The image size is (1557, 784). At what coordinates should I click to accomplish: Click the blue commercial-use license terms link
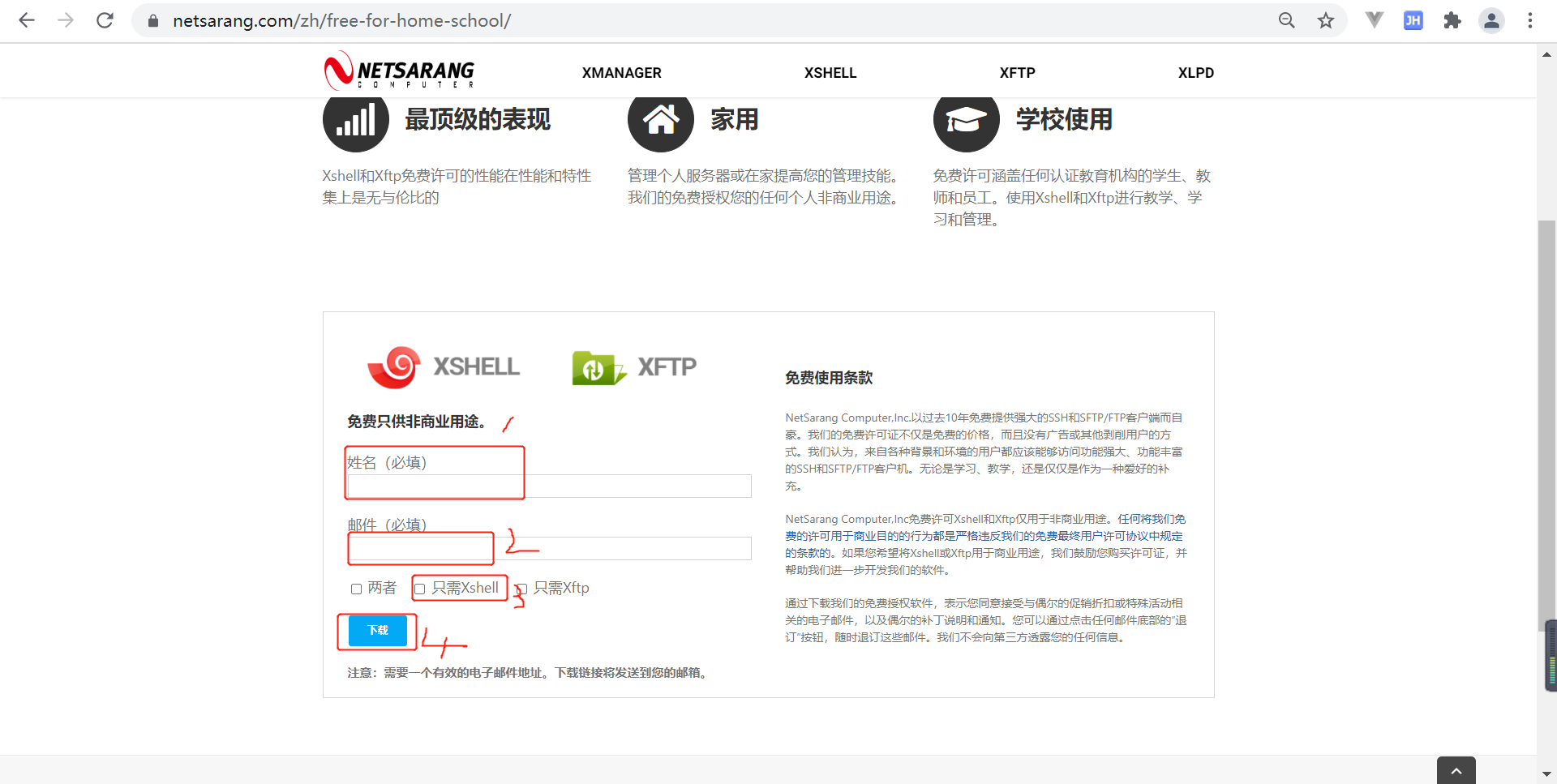tap(985, 536)
